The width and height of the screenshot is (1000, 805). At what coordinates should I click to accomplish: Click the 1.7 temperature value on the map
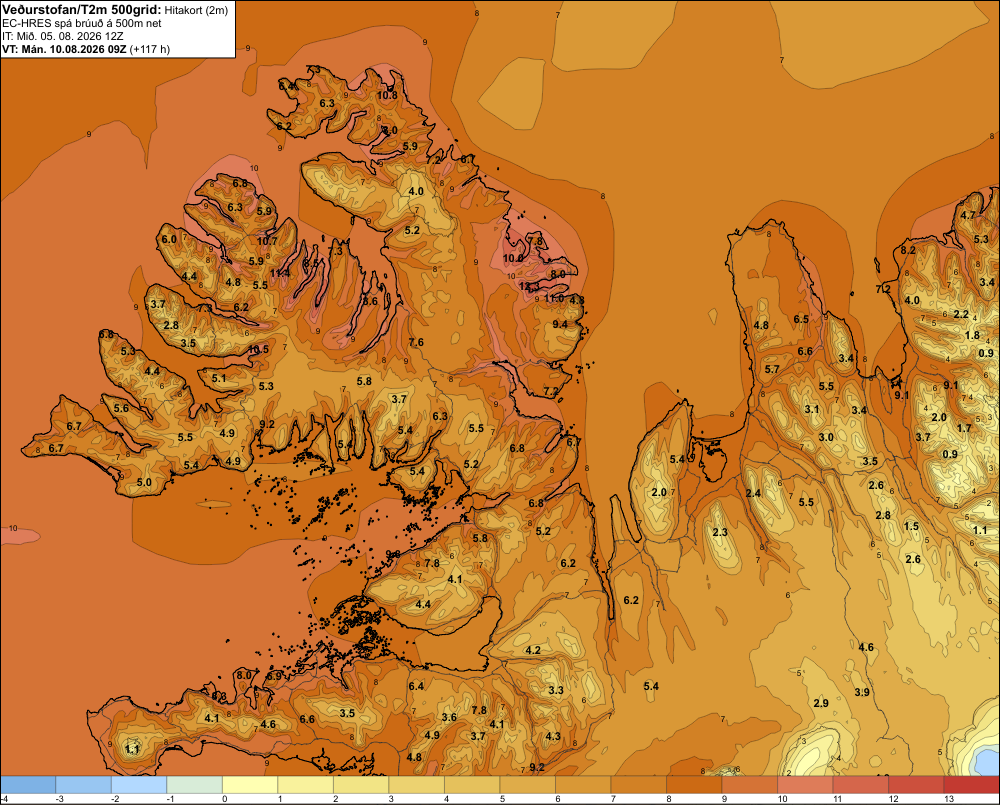[x=964, y=428]
